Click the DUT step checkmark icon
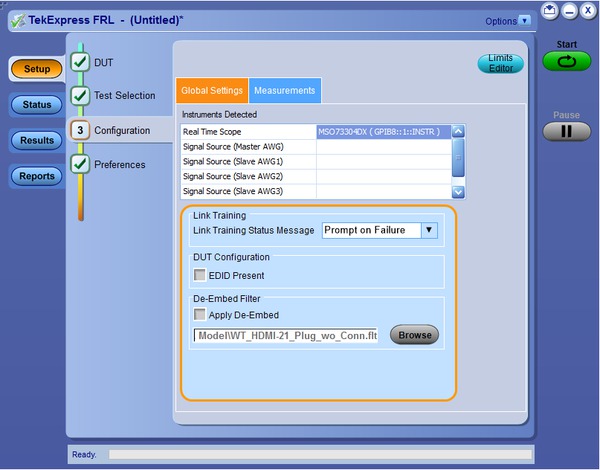The image size is (600, 470). [81, 62]
